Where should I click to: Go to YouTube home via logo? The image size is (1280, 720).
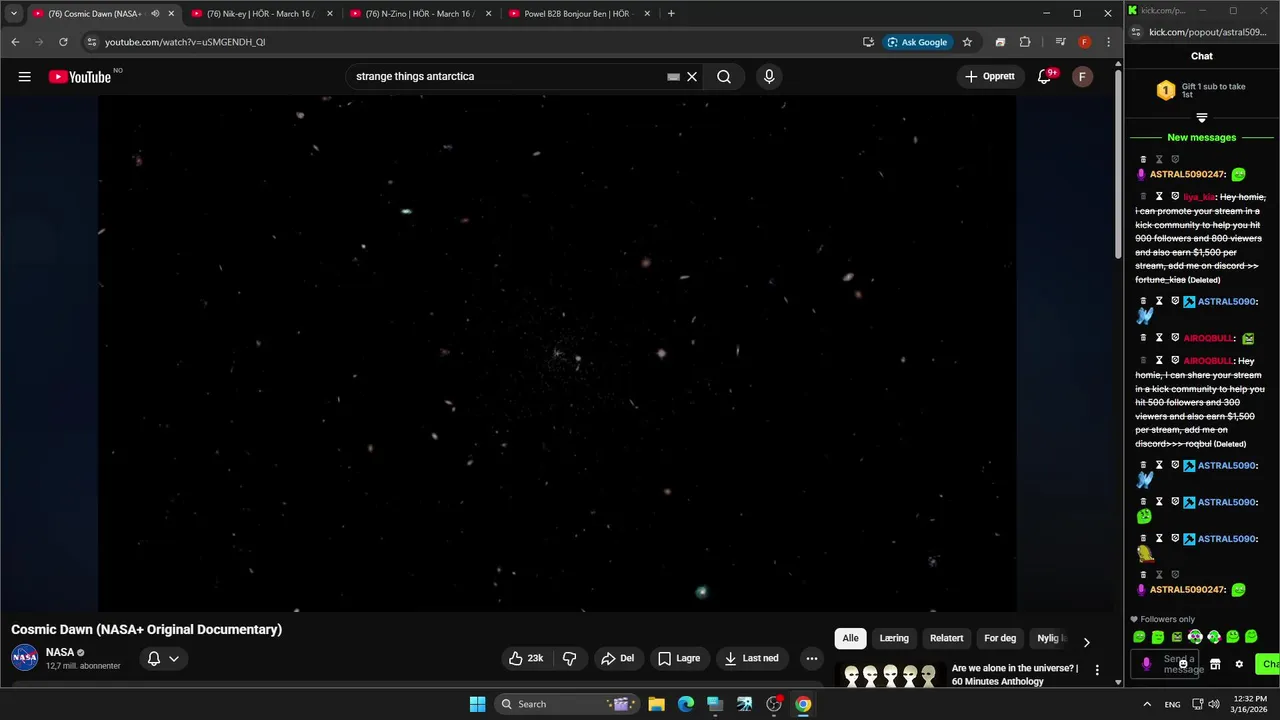80,77
